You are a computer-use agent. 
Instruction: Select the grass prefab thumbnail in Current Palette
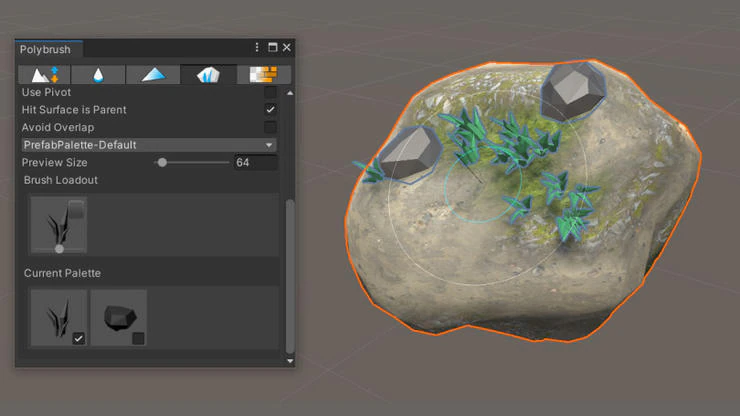point(59,318)
